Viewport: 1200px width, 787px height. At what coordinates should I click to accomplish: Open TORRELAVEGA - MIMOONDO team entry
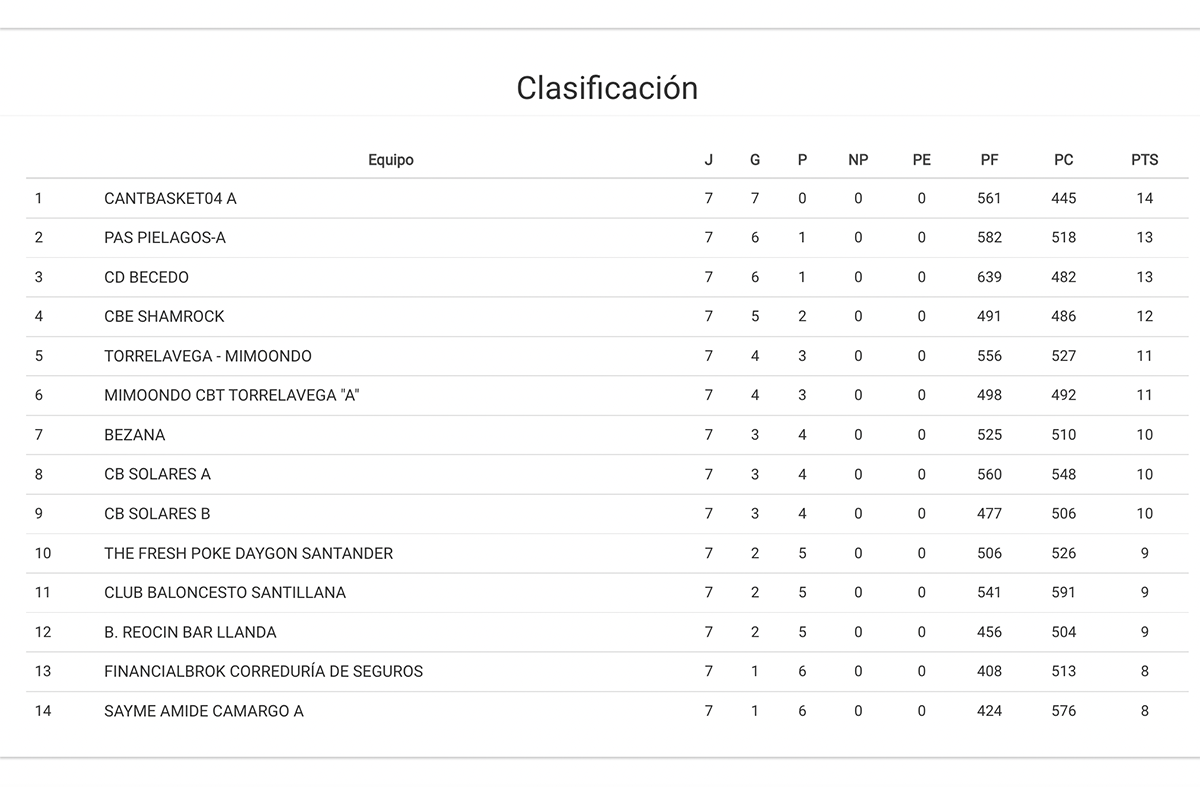(208, 356)
